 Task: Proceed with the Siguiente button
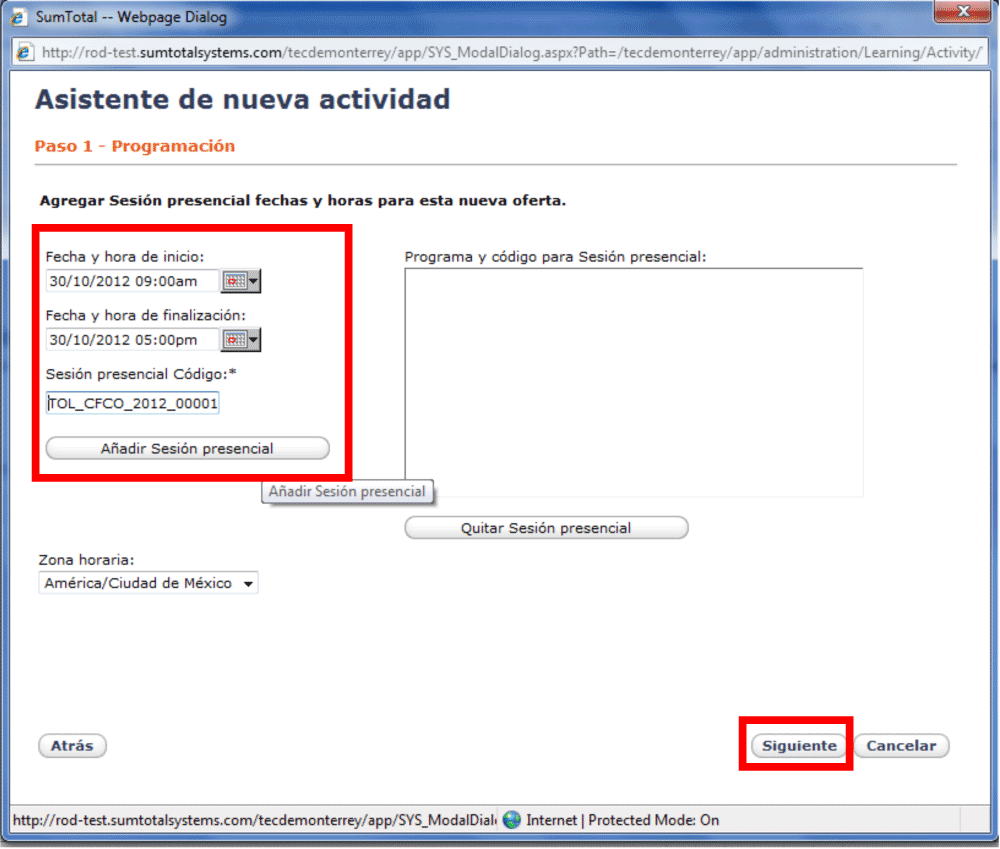[x=799, y=746]
